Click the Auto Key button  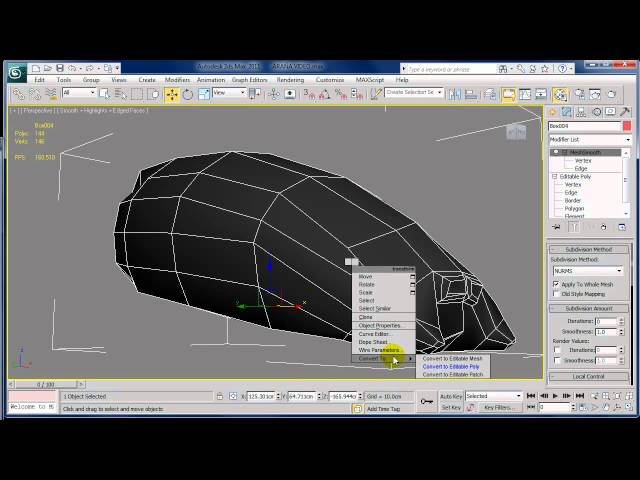(x=451, y=396)
